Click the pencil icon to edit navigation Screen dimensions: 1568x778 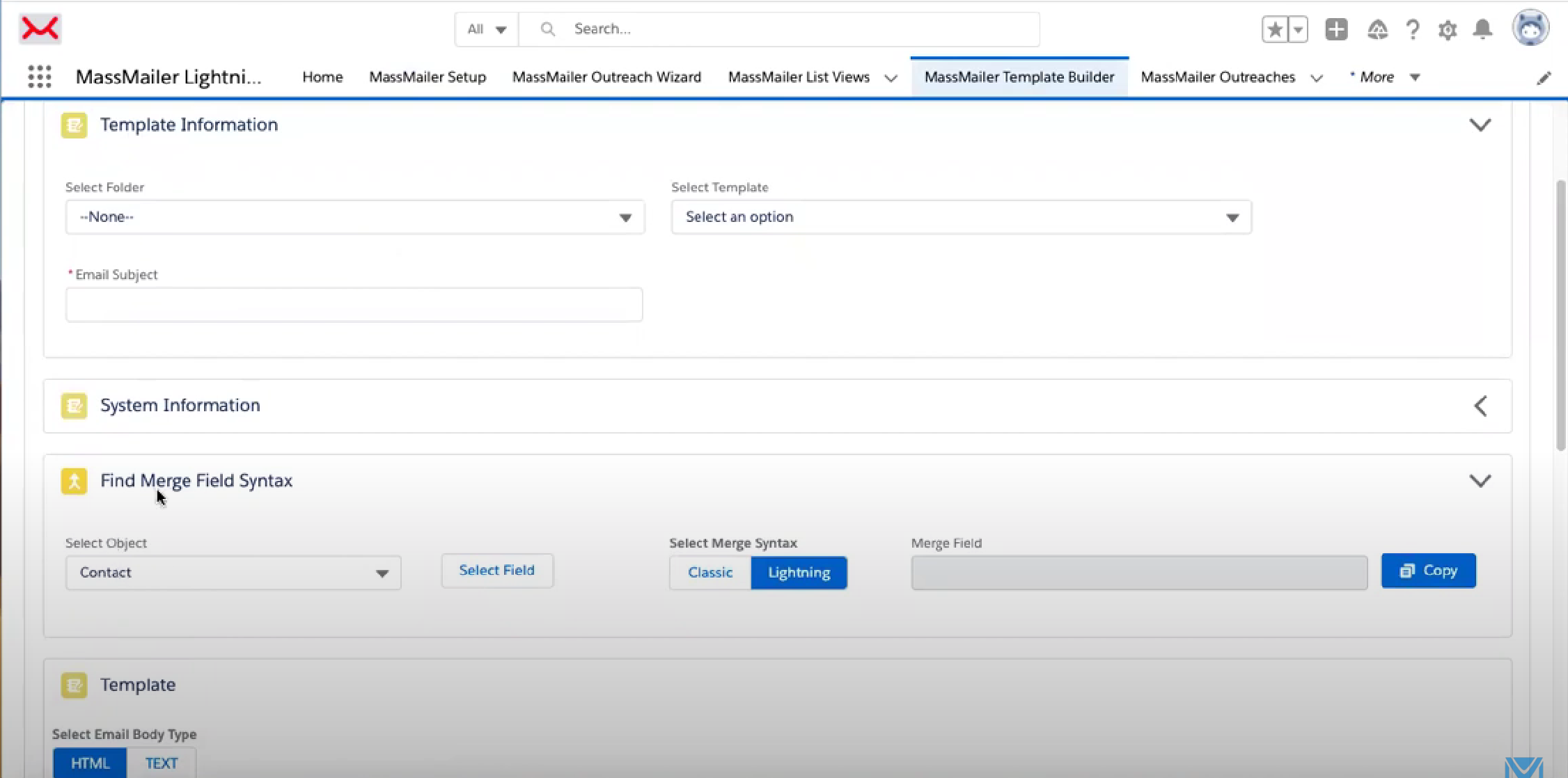tap(1544, 78)
